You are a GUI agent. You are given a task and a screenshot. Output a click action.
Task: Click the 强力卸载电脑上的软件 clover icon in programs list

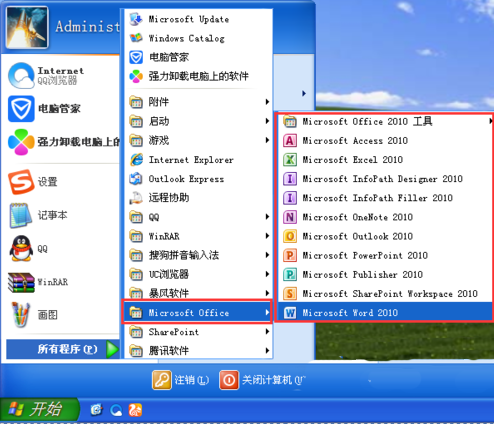[136, 76]
